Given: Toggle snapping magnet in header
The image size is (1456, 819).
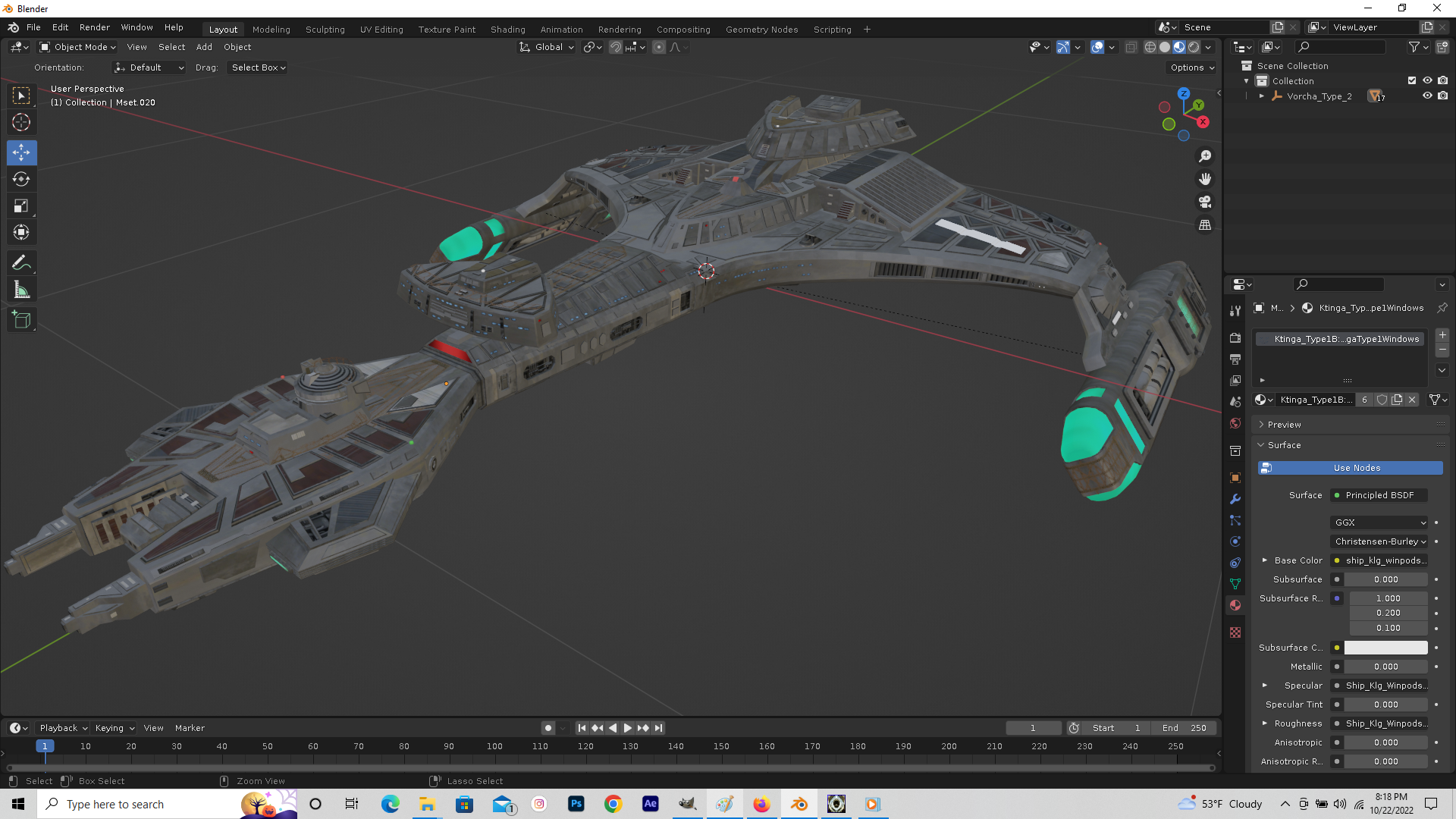Looking at the screenshot, I should point(616,47).
